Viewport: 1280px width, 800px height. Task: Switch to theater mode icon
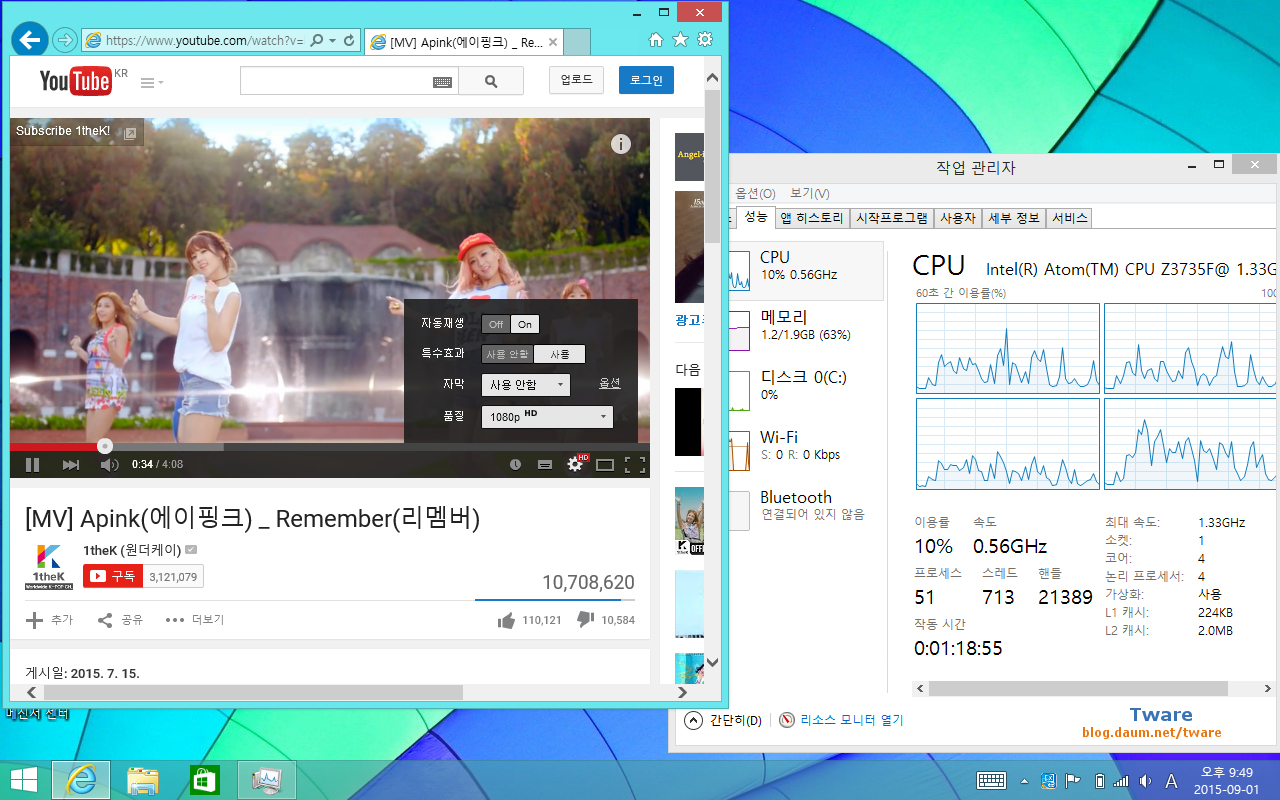coord(605,464)
